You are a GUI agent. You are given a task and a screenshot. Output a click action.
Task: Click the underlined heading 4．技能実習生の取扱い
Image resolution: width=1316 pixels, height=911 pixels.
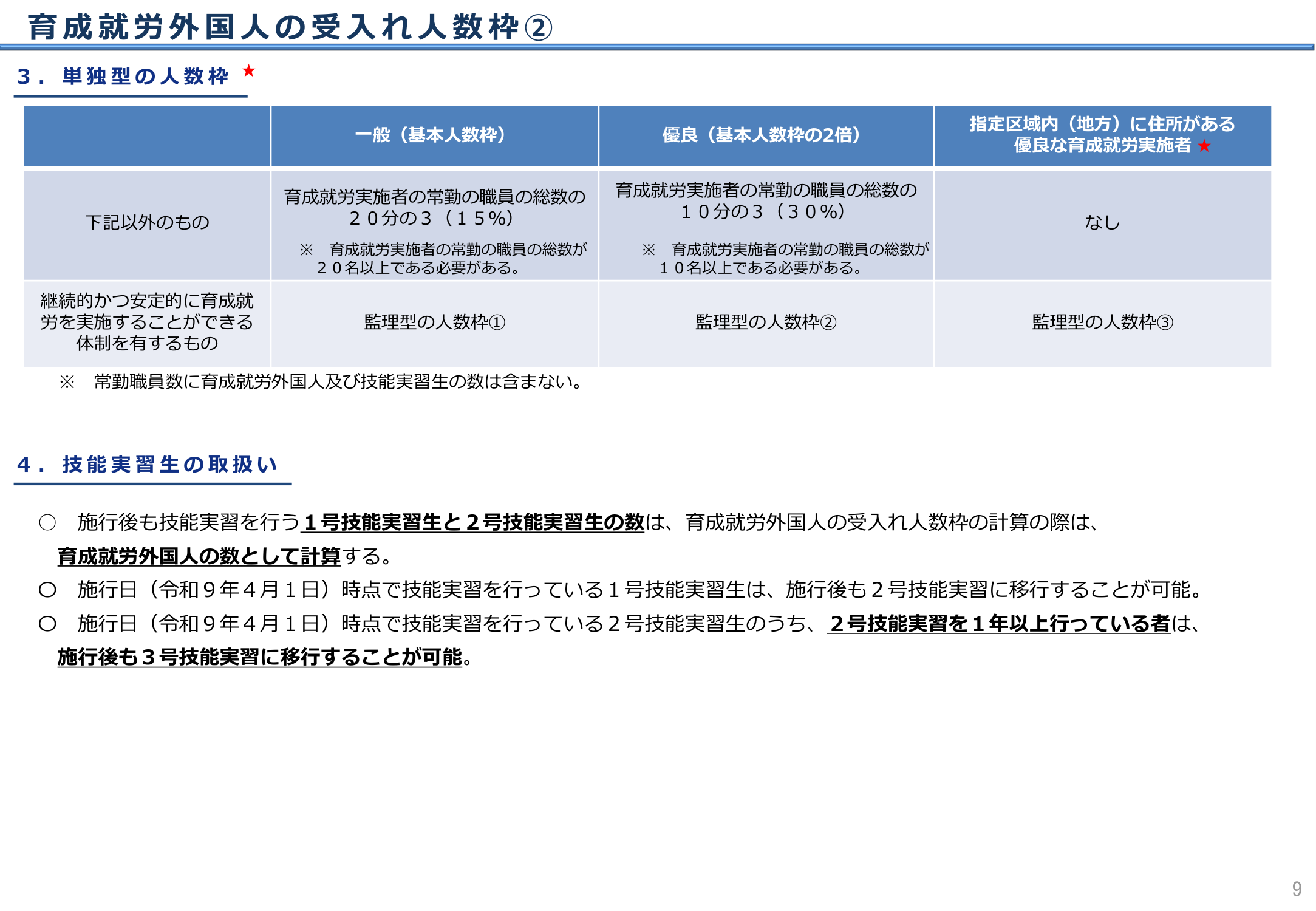tap(148, 465)
